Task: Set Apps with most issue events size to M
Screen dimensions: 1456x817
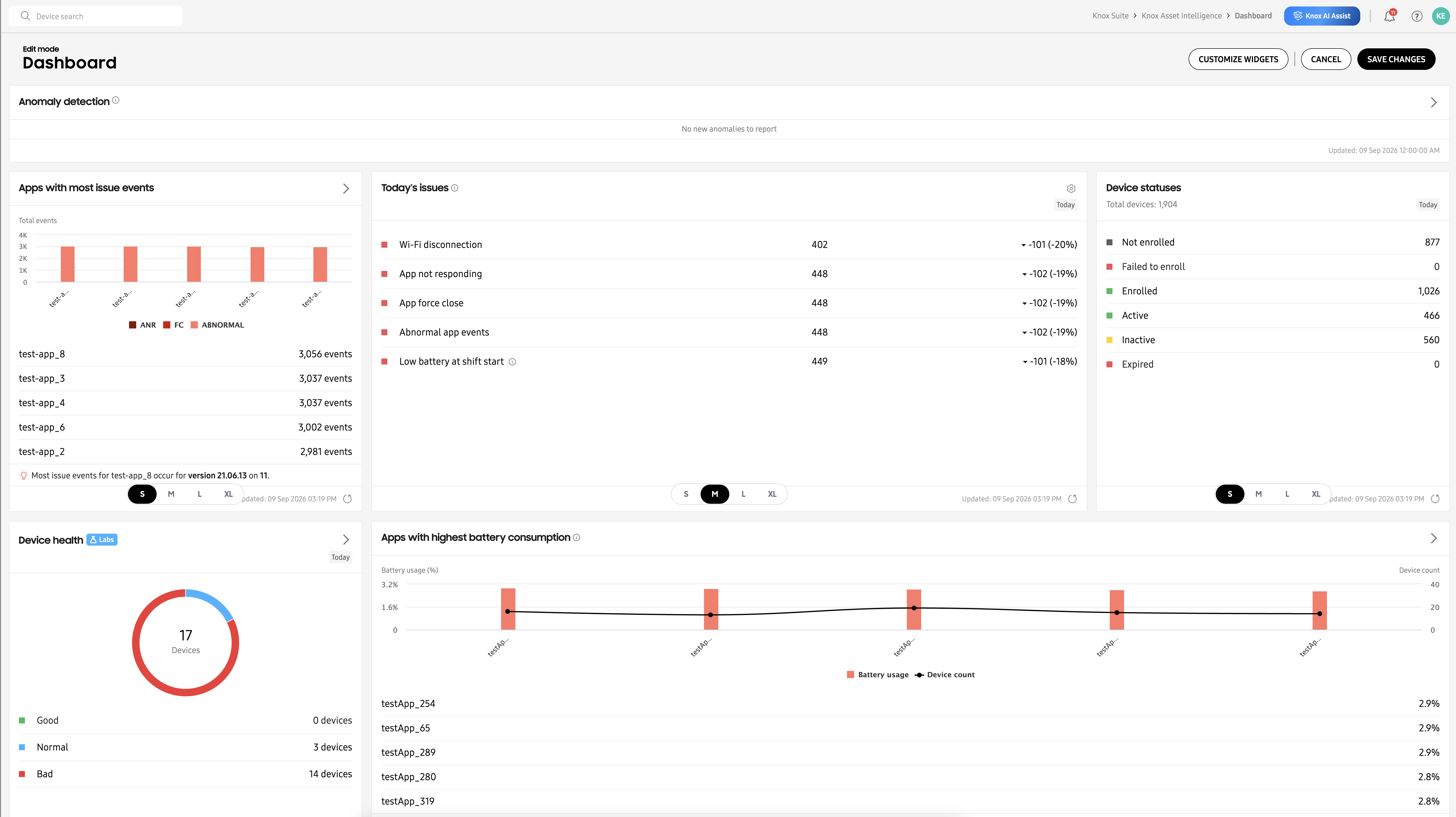Action: (171, 494)
